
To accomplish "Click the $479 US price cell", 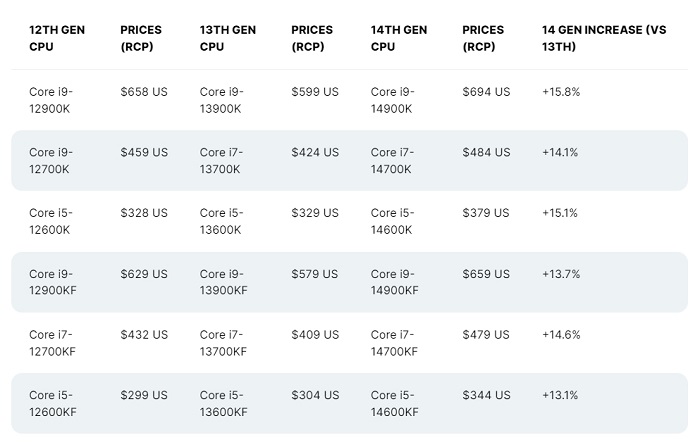I will click(486, 335).
